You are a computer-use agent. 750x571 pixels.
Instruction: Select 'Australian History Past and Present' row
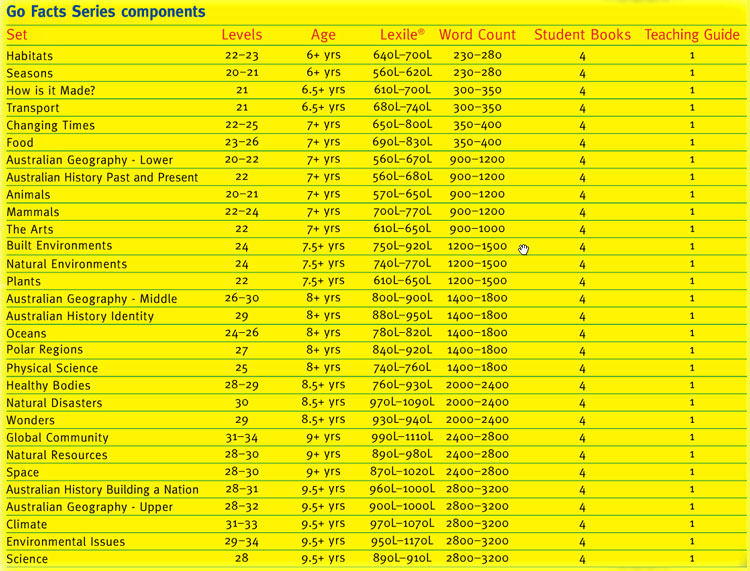click(376, 177)
